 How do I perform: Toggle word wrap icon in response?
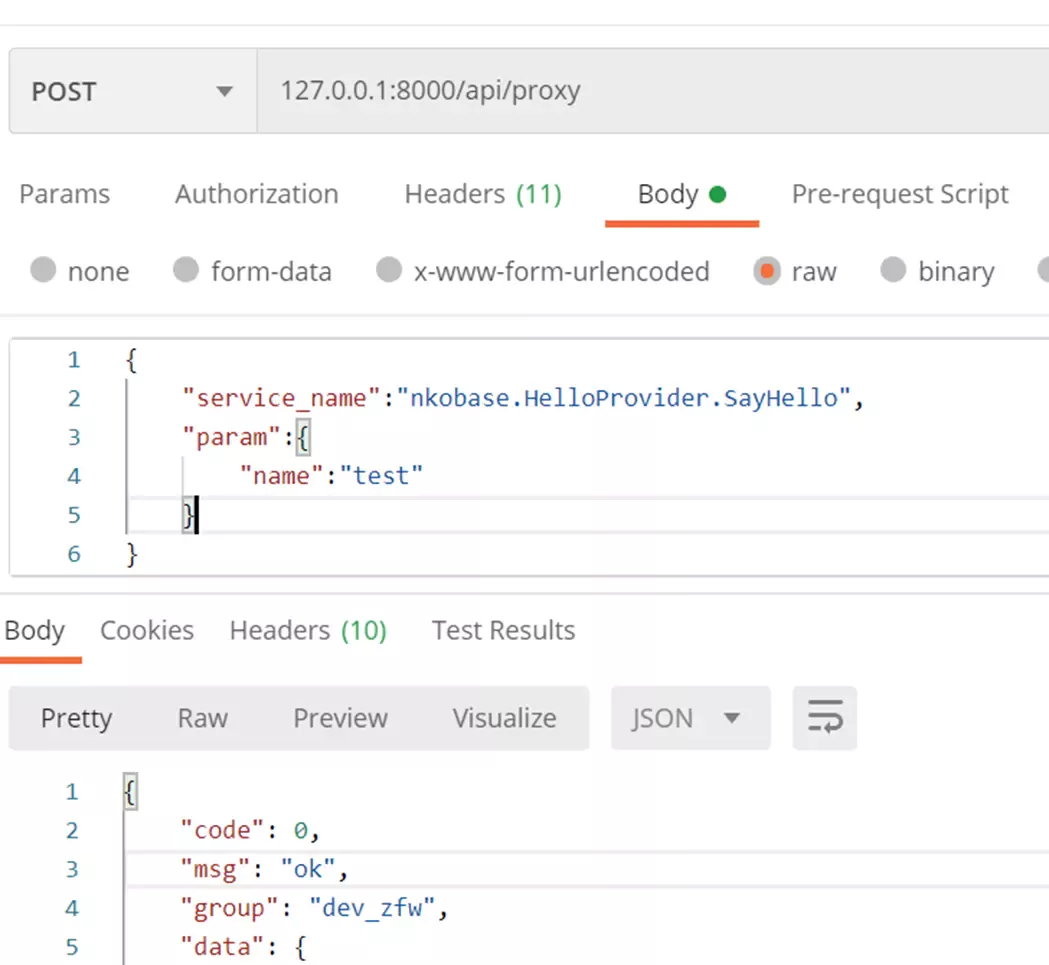click(x=824, y=717)
